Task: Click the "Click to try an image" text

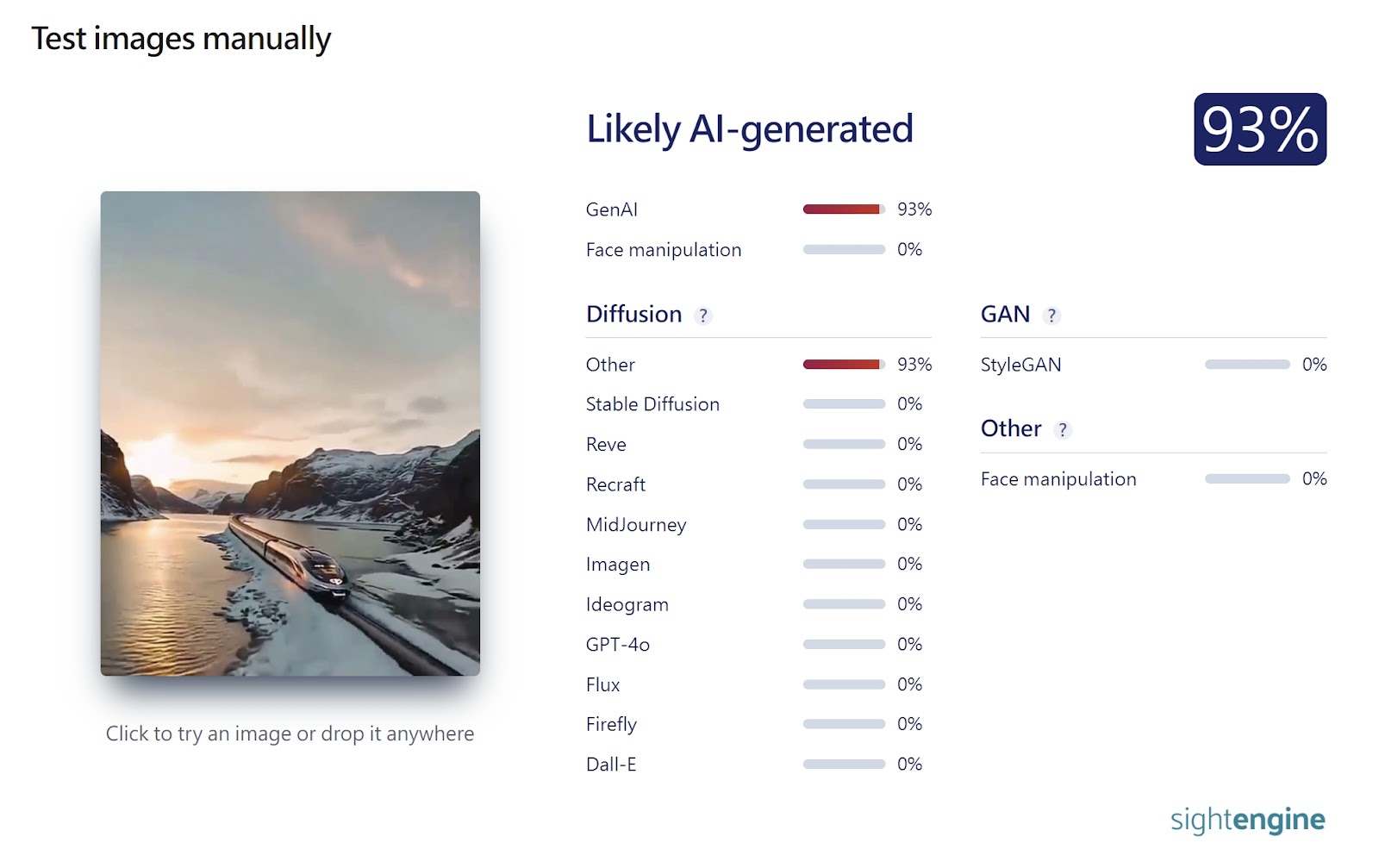Action: (x=290, y=734)
